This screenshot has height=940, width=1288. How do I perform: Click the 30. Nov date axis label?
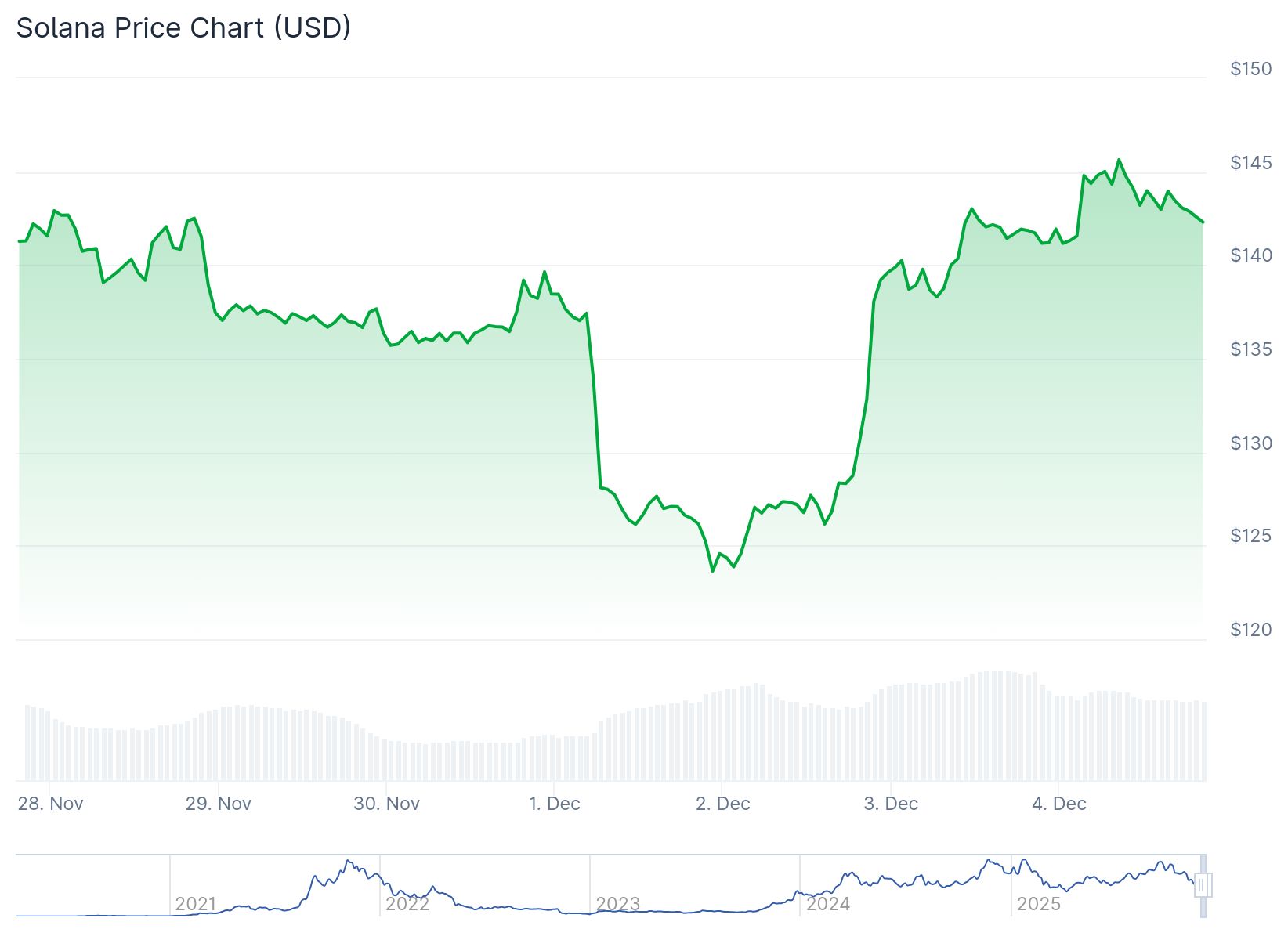(387, 804)
